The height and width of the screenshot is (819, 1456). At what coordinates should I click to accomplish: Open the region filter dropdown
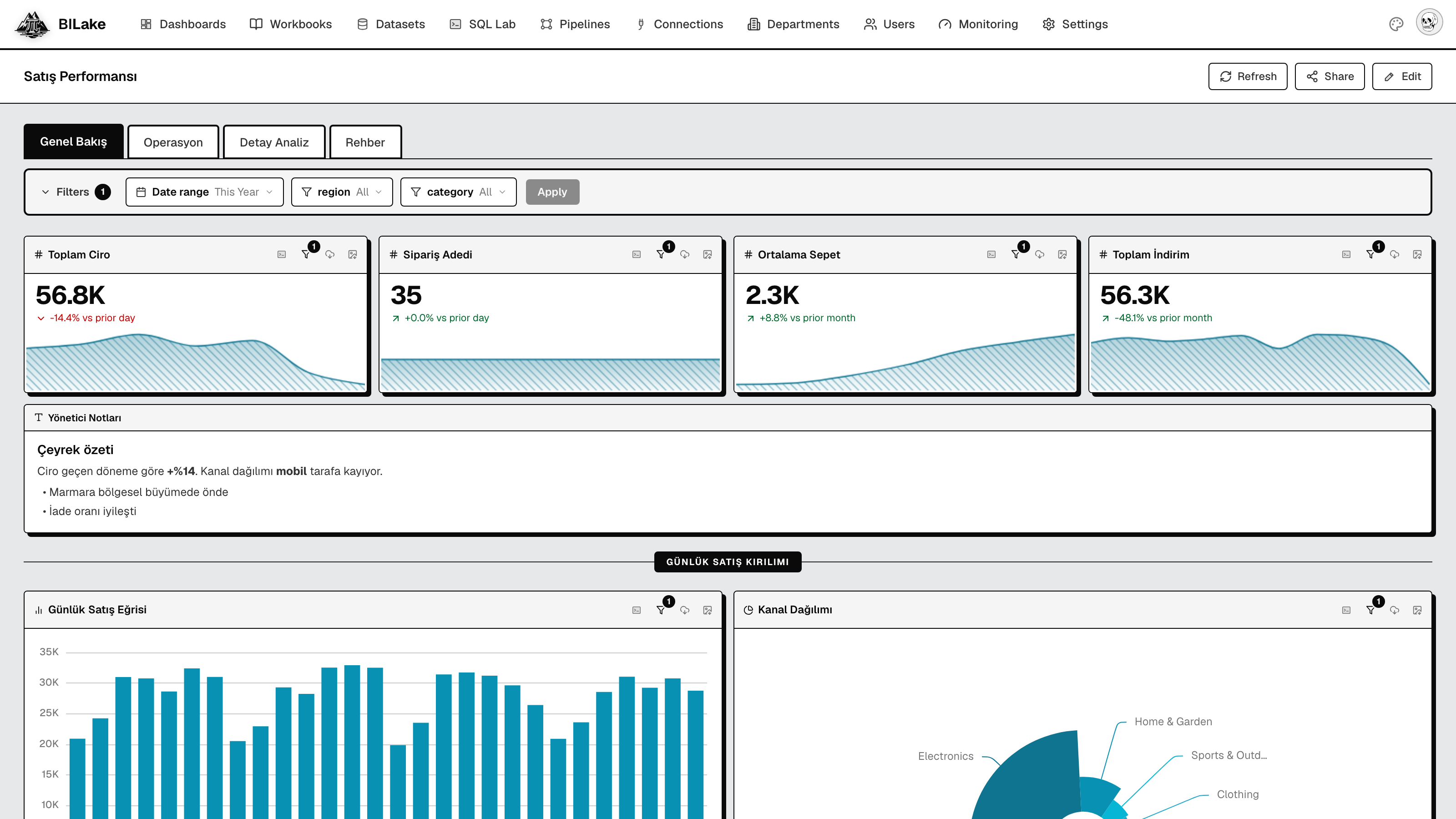pyautogui.click(x=342, y=192)
